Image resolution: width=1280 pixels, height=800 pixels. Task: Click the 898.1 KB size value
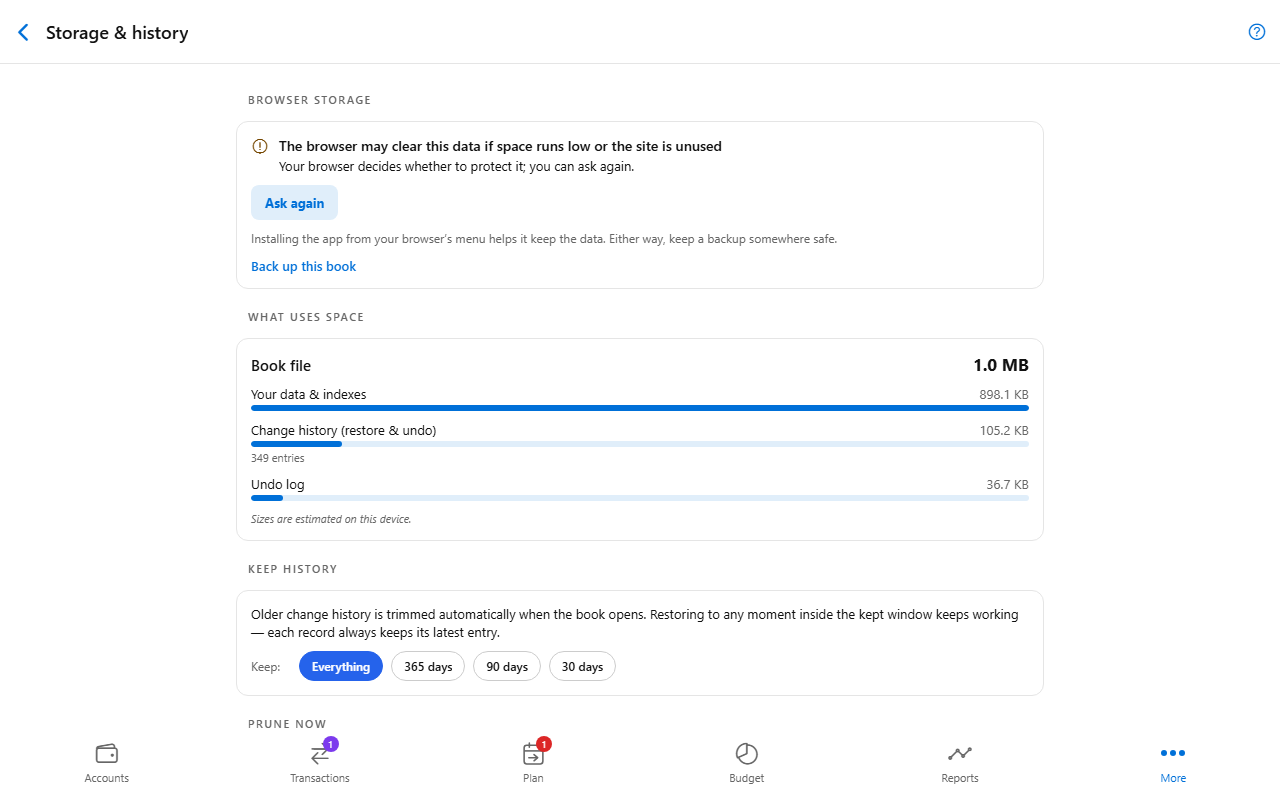(1004, 394)
